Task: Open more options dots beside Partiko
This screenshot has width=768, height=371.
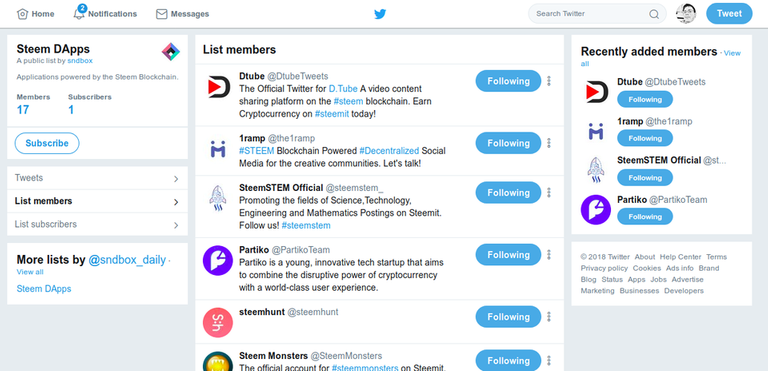Action: coord(549,254)
